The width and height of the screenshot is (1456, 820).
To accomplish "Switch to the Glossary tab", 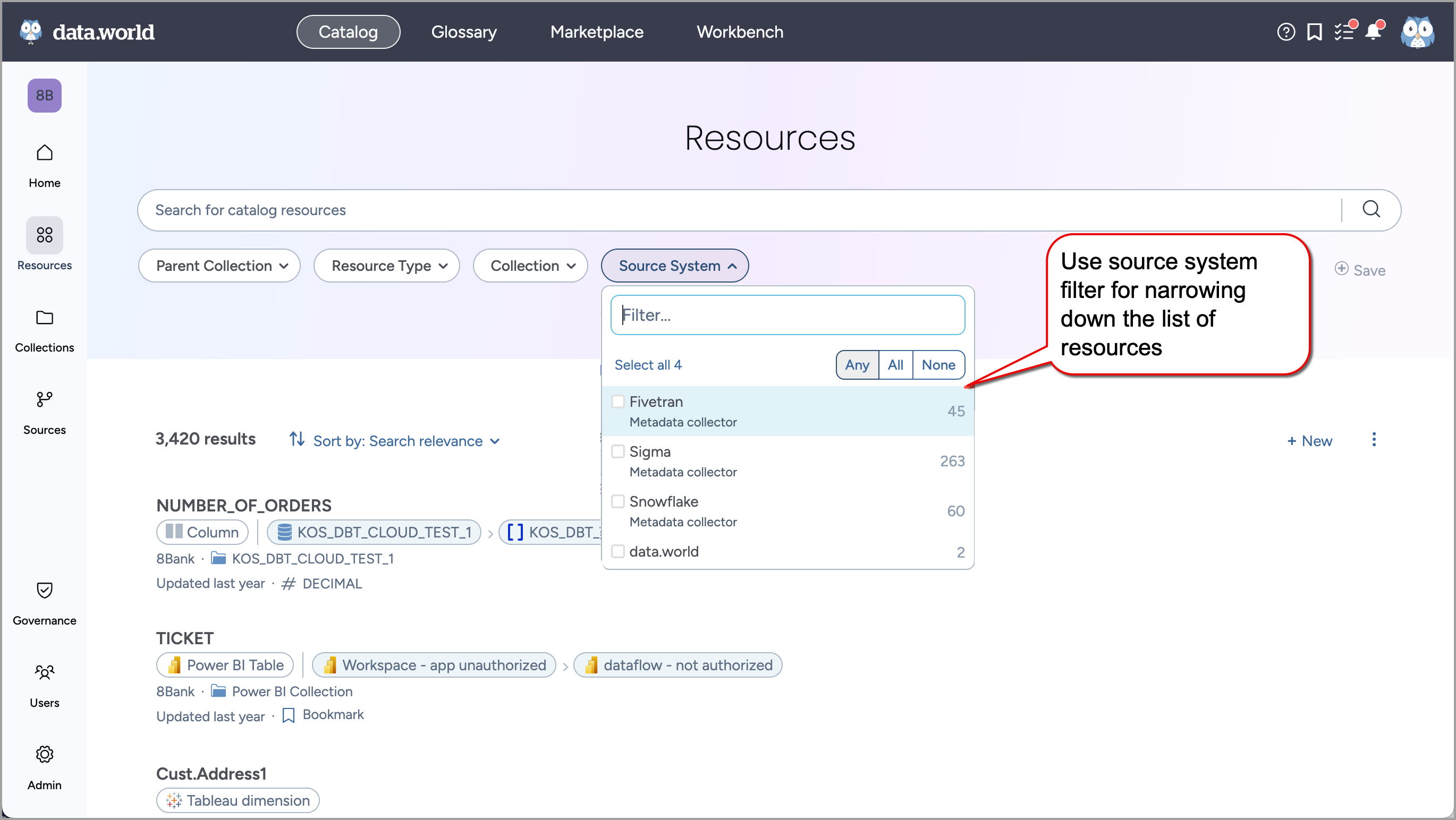I will [x=463, y=32].
